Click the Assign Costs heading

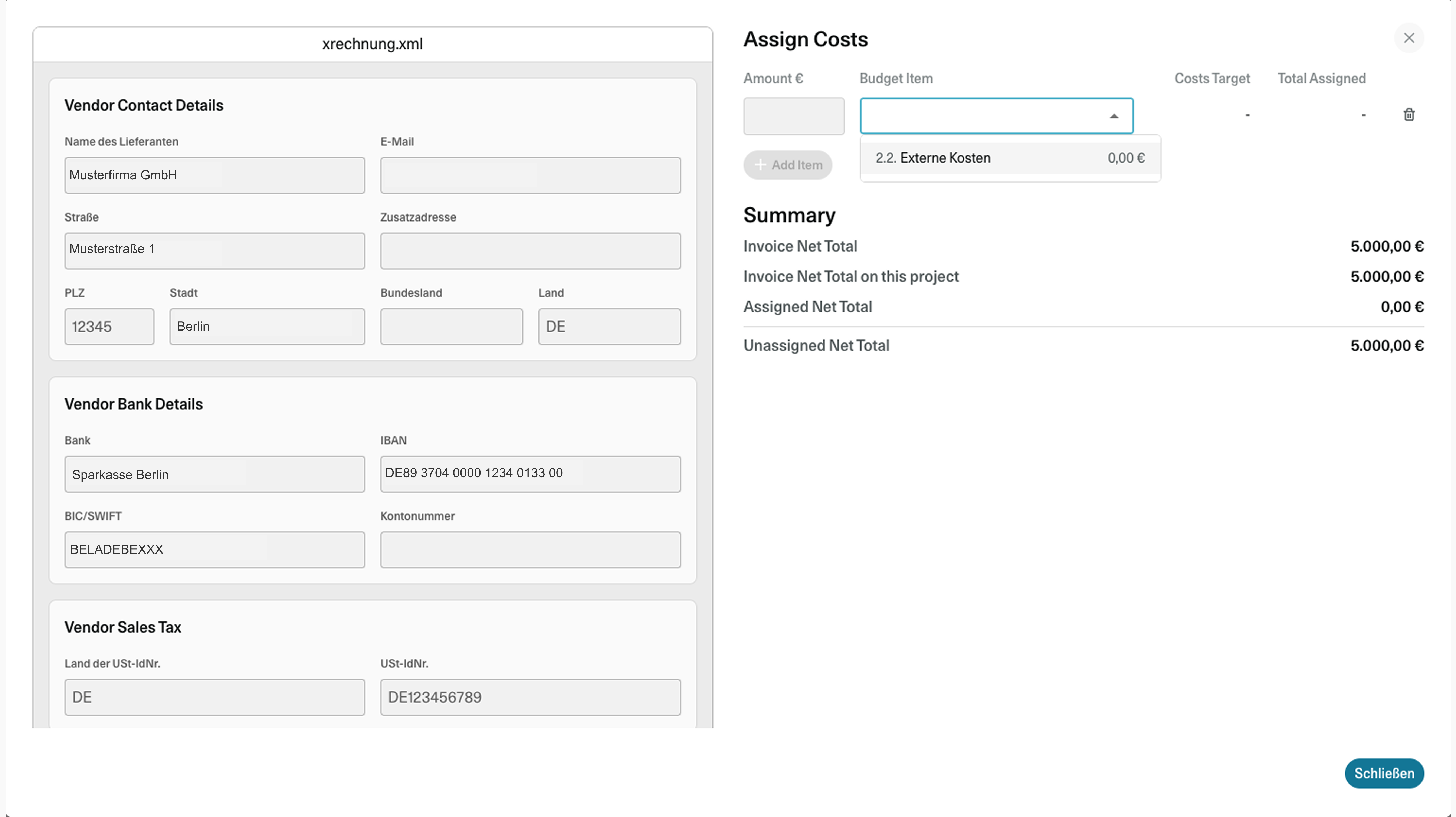(806, 40)
